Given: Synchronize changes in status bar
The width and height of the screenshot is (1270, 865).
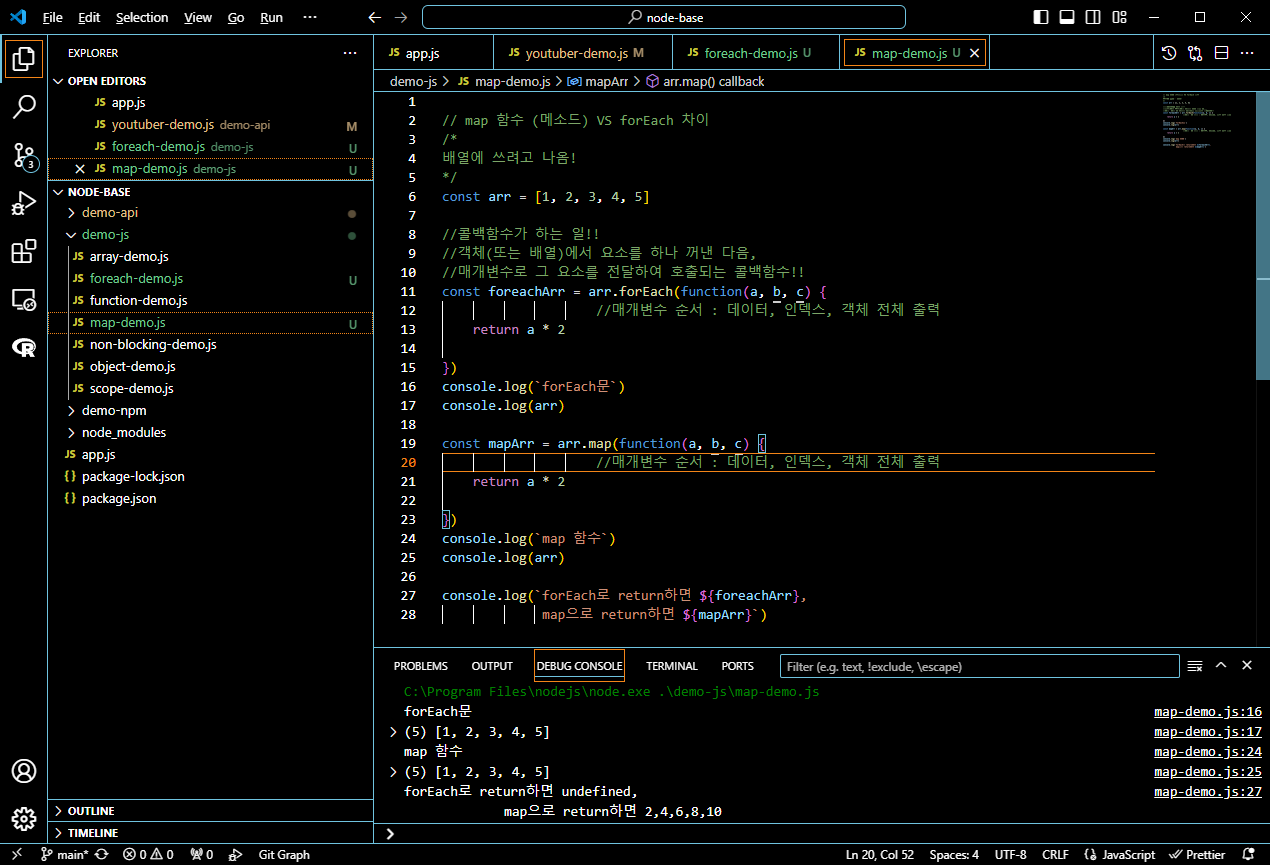Looking at the screenshot, I should point(101,855).
